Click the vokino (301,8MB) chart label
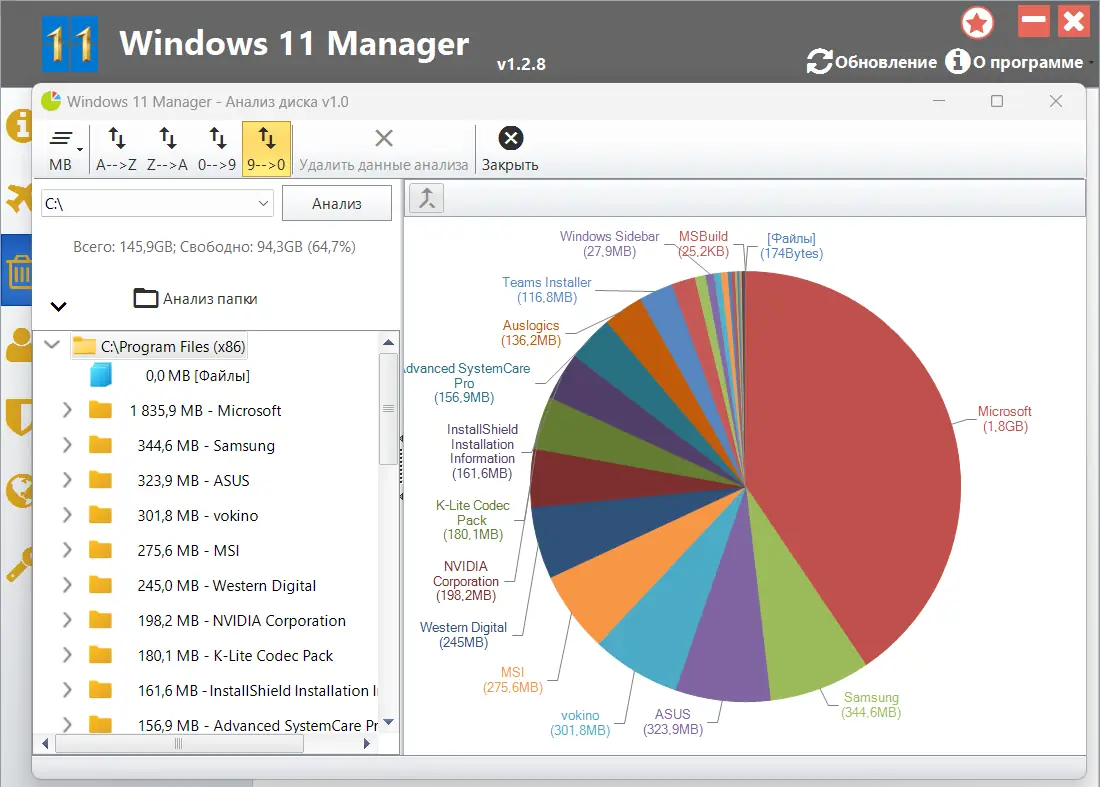Image resolution: width=1100 pixels, height=787 pixels. 580,722
